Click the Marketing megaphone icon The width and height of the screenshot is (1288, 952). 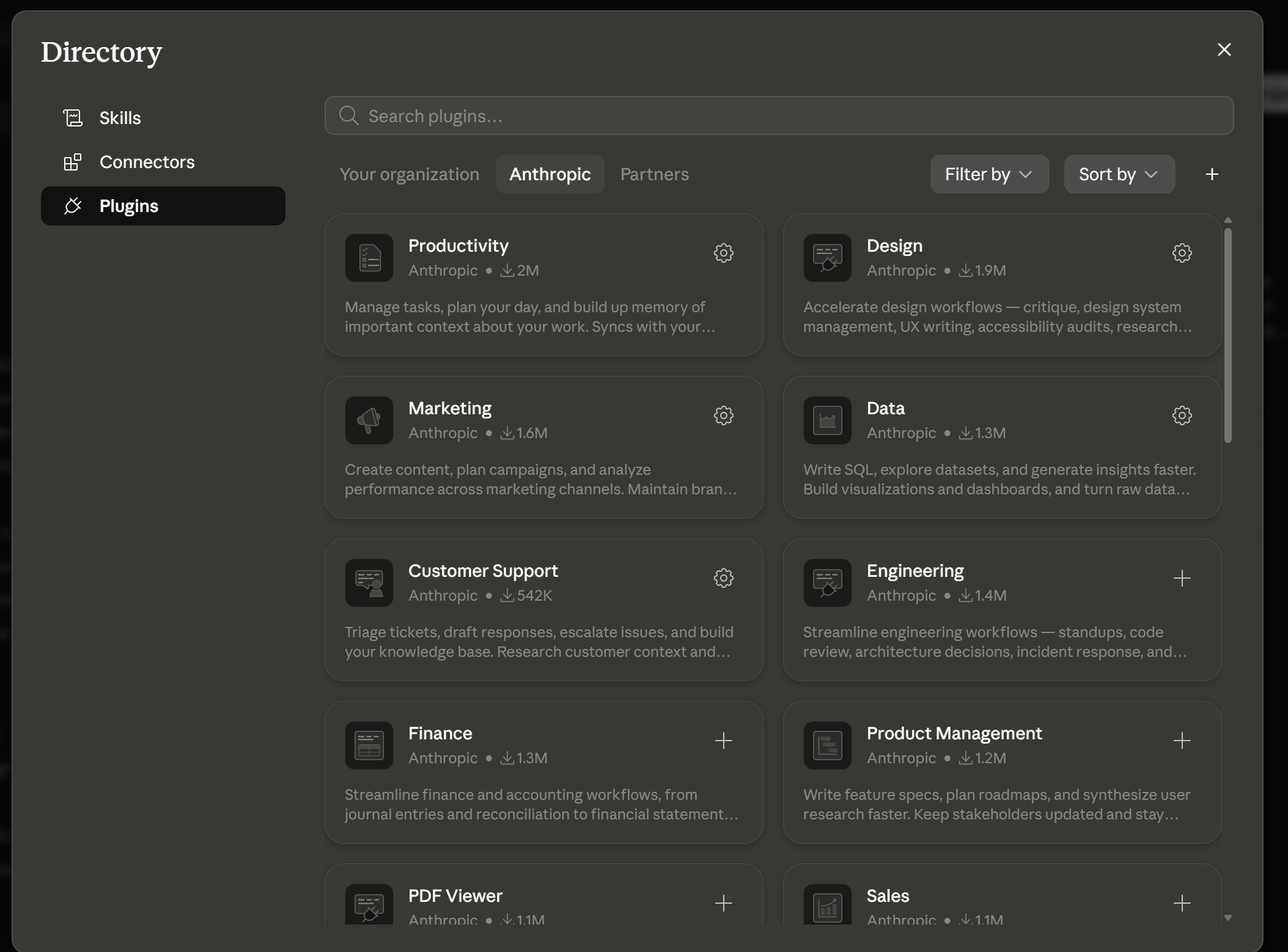[x=369, y=420]
